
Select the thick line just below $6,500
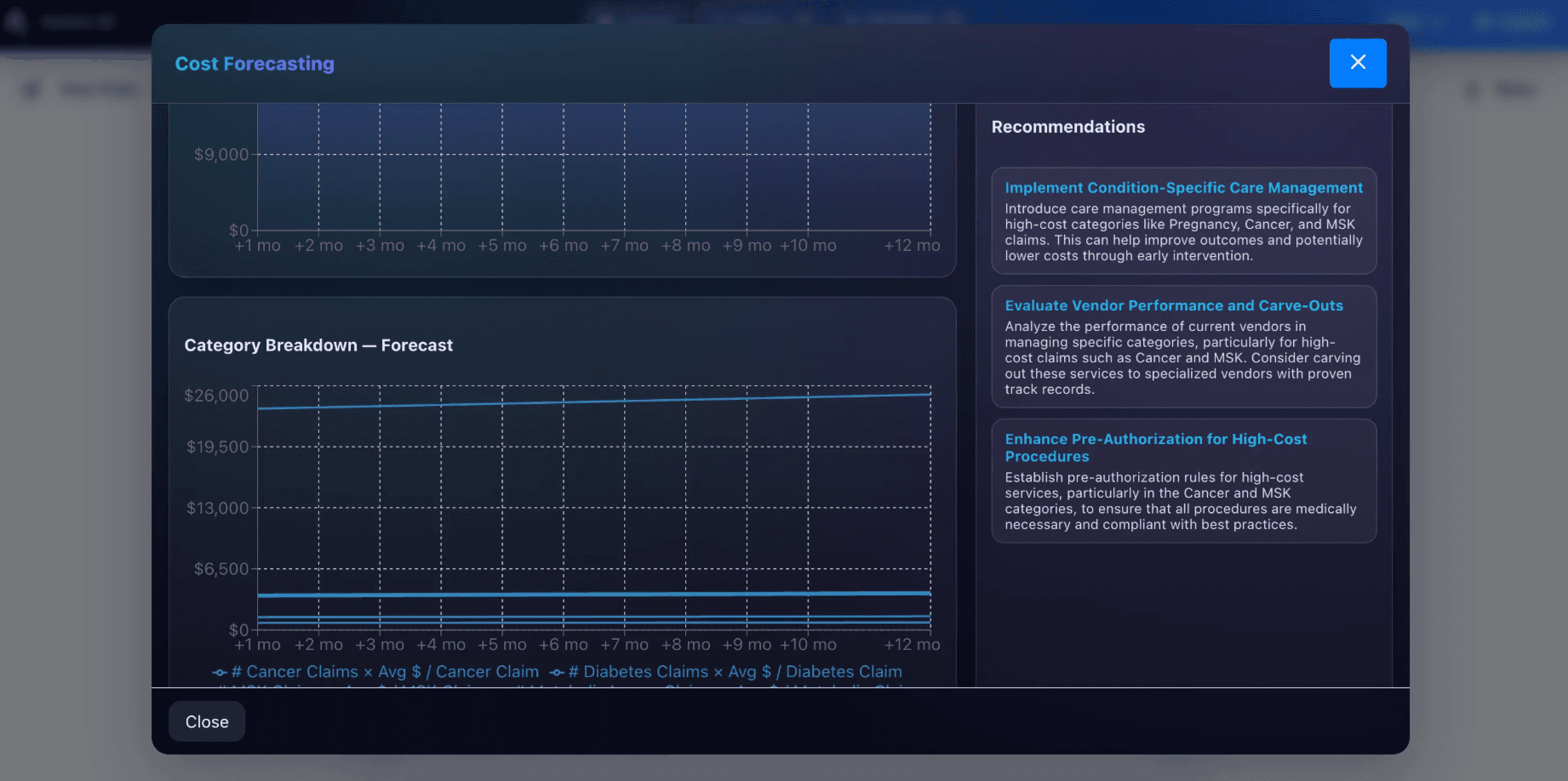click(x=594, y=594)
